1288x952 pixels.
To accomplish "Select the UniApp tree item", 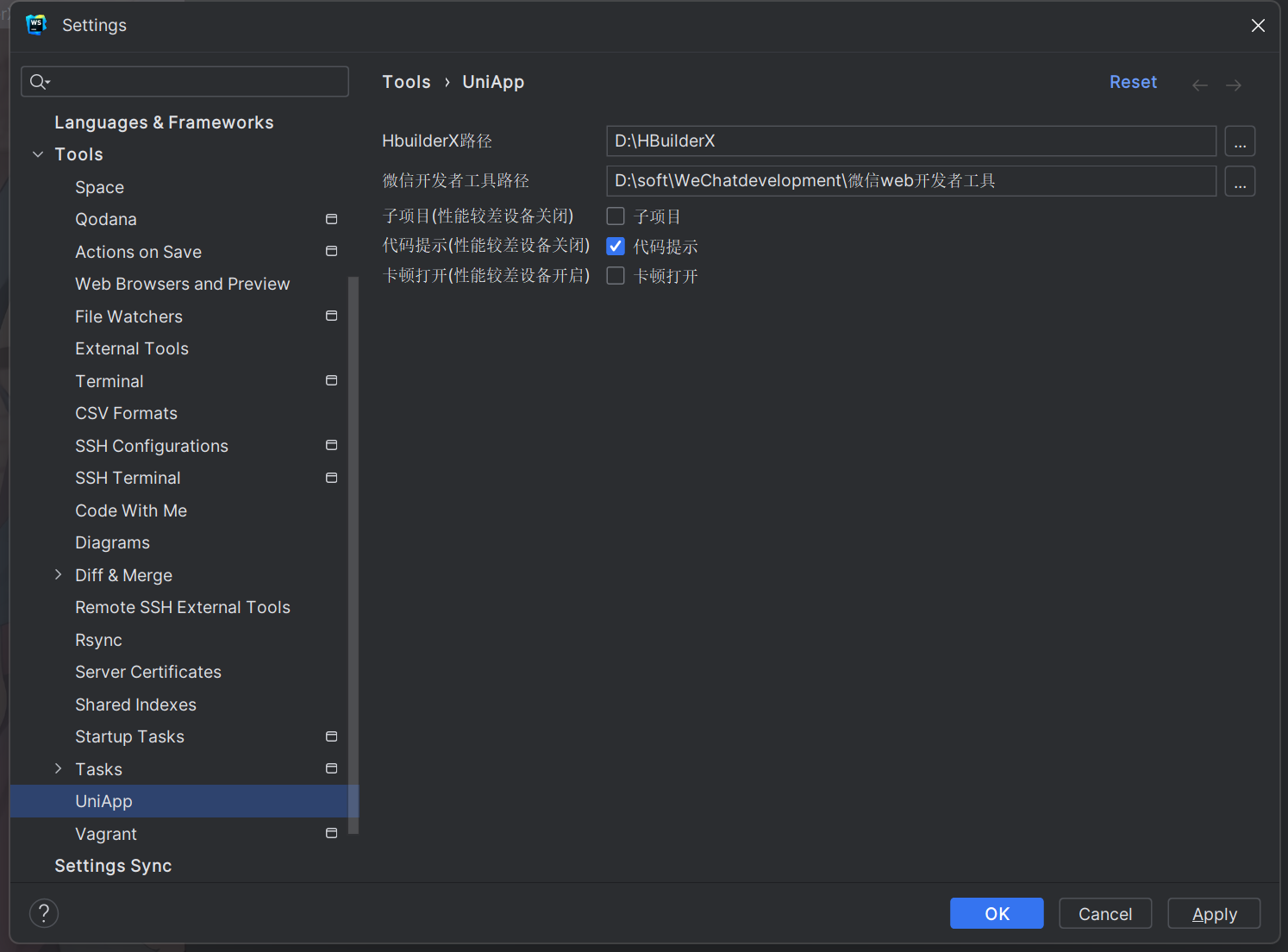I will point(184,801).
